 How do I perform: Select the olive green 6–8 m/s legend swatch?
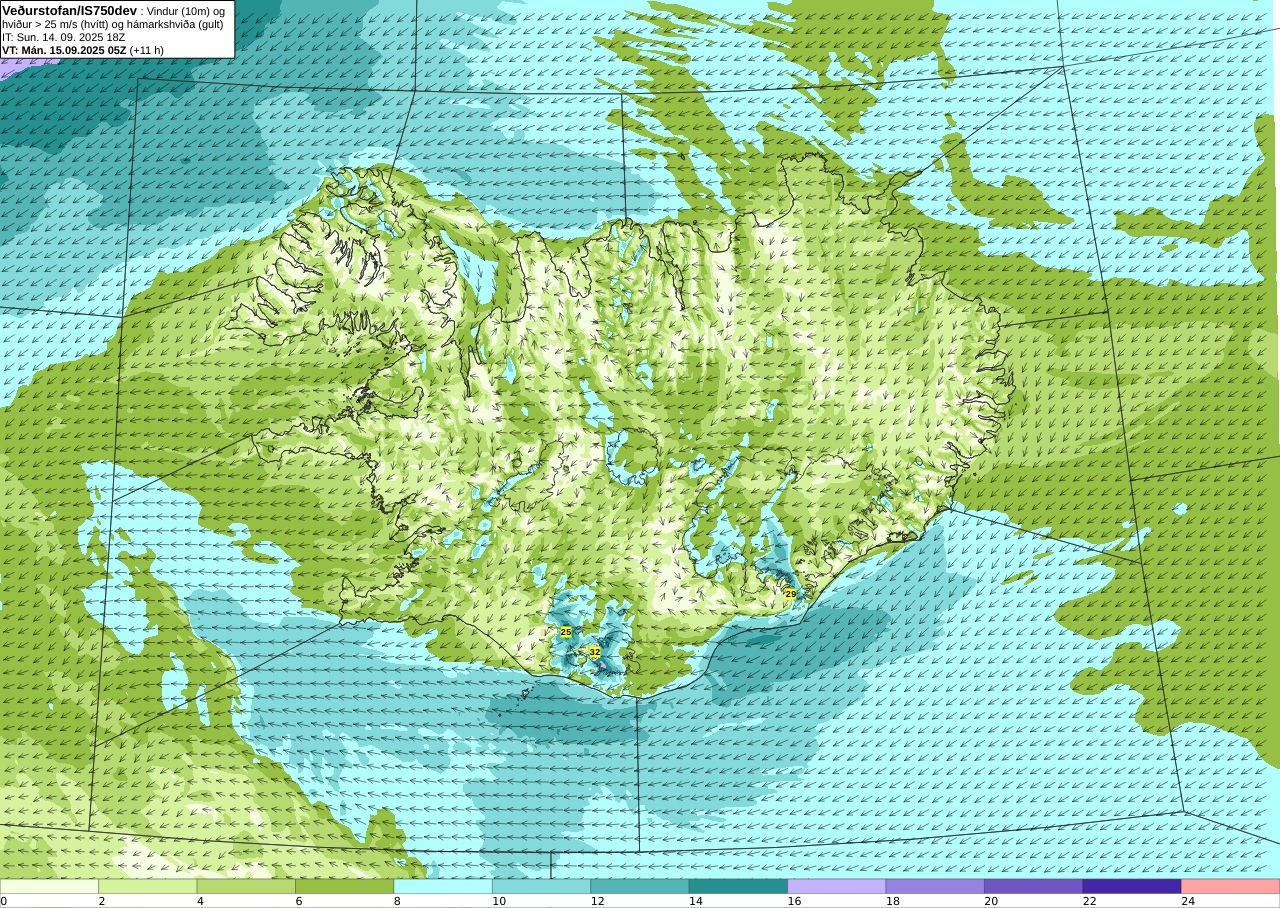tap(344, 886)
